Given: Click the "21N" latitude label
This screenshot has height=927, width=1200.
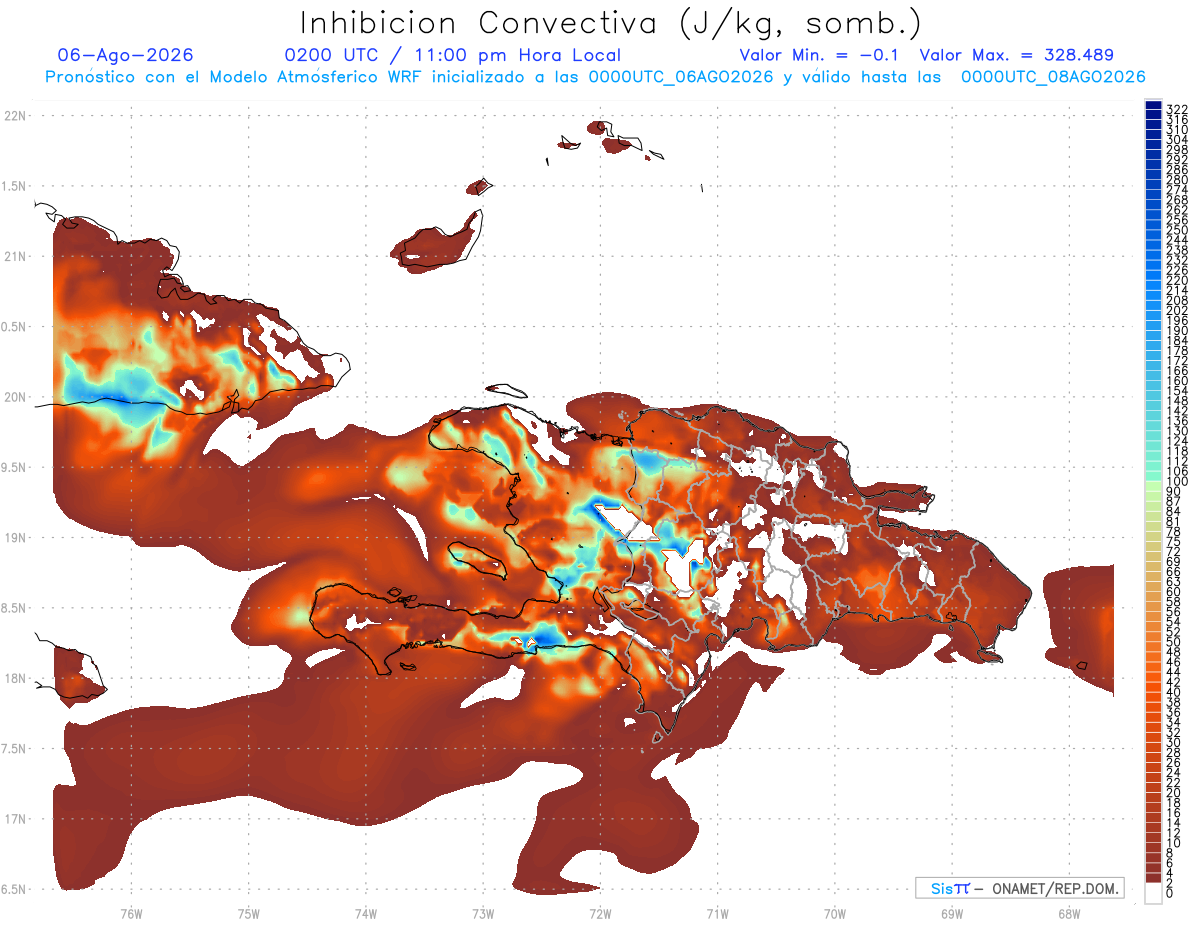Looking at the screenshot, I should [15, 256].
